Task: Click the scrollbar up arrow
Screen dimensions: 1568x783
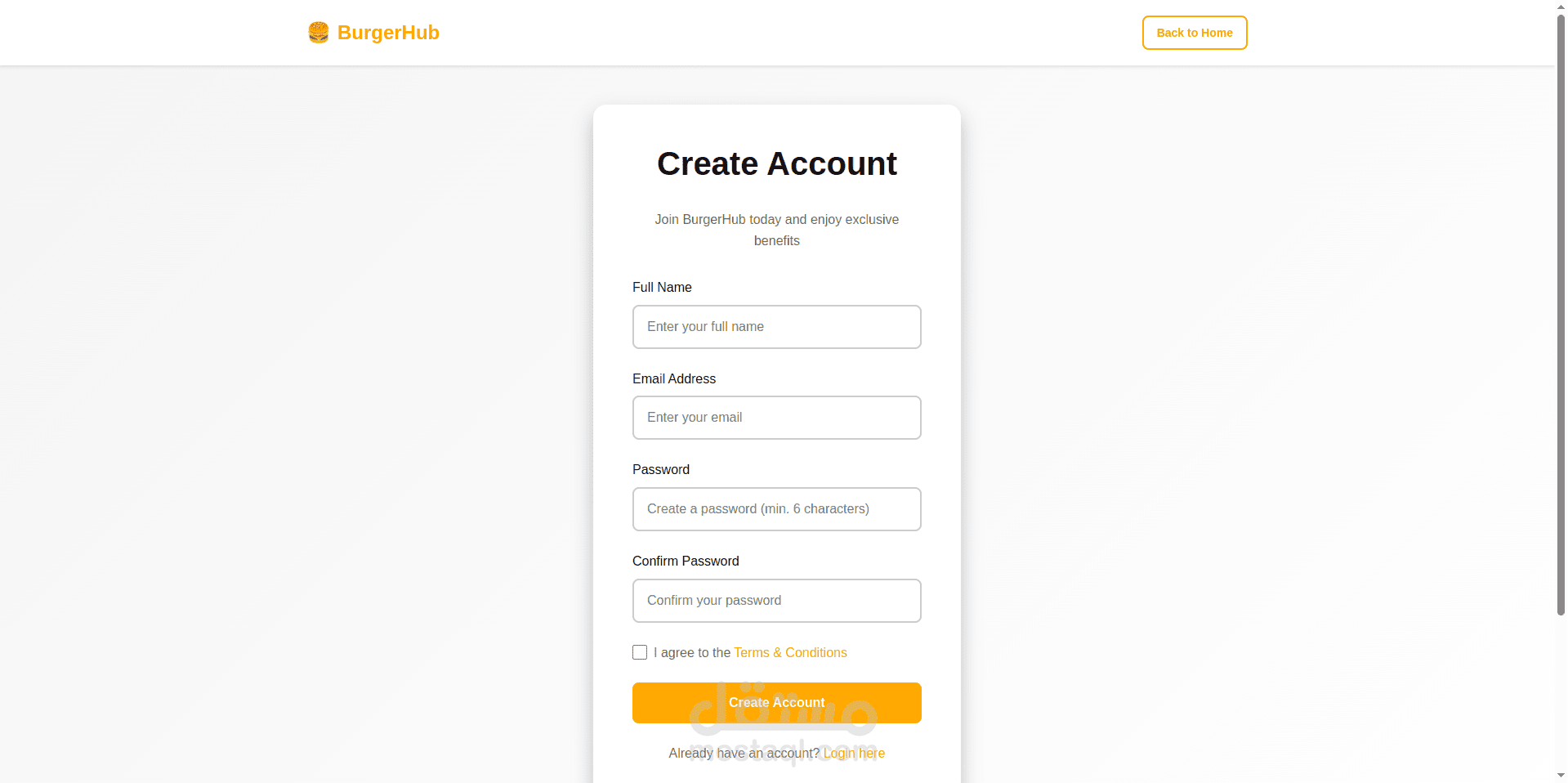Action: coord(1561,7)
